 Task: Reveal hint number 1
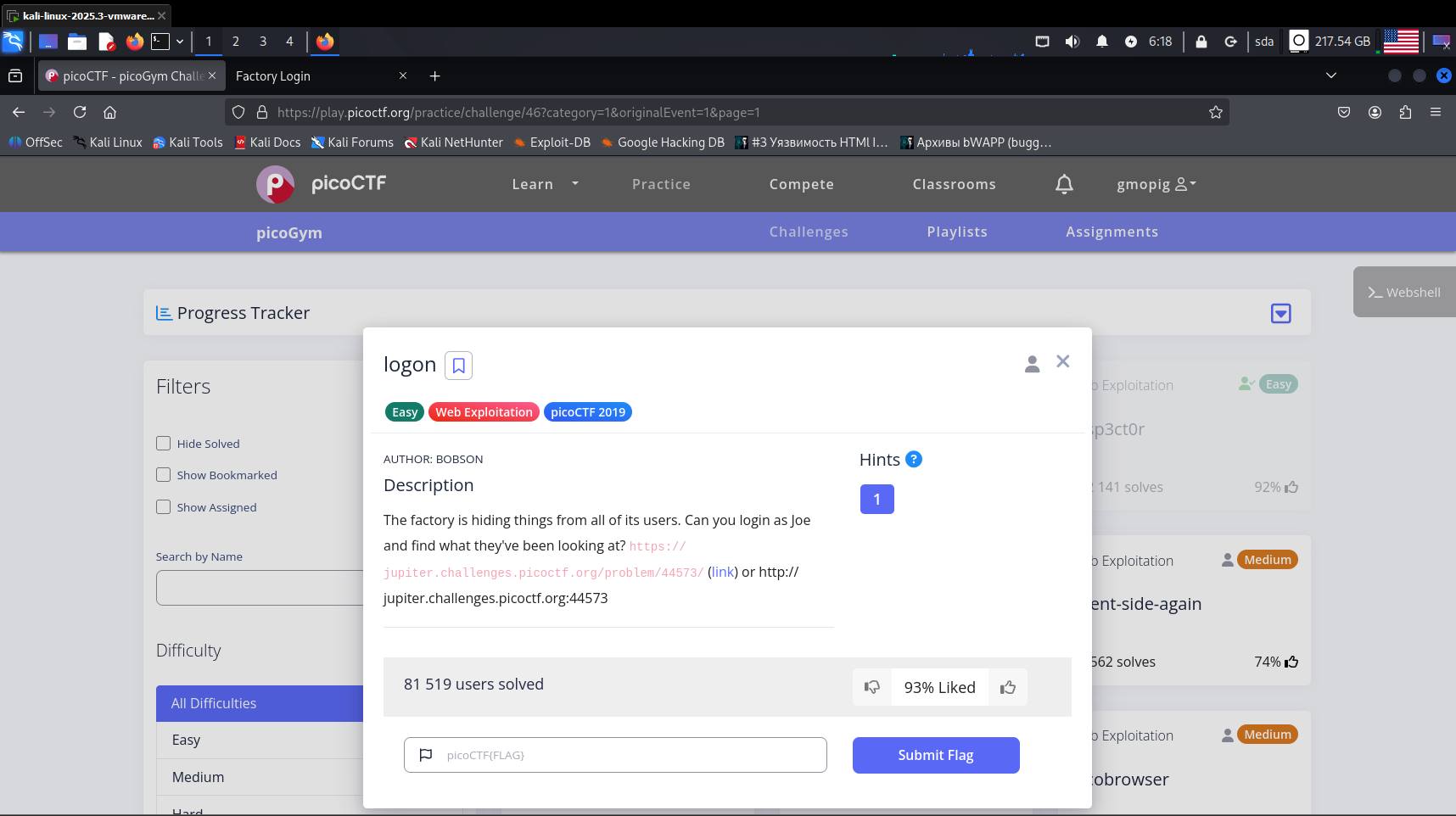(876, 500)
